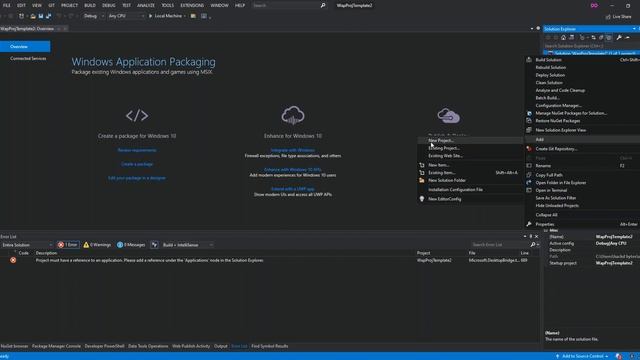Open the ANALYZE menu
Image resolution: width=640 pixels, height=360 pixels.
pos(146,5)
